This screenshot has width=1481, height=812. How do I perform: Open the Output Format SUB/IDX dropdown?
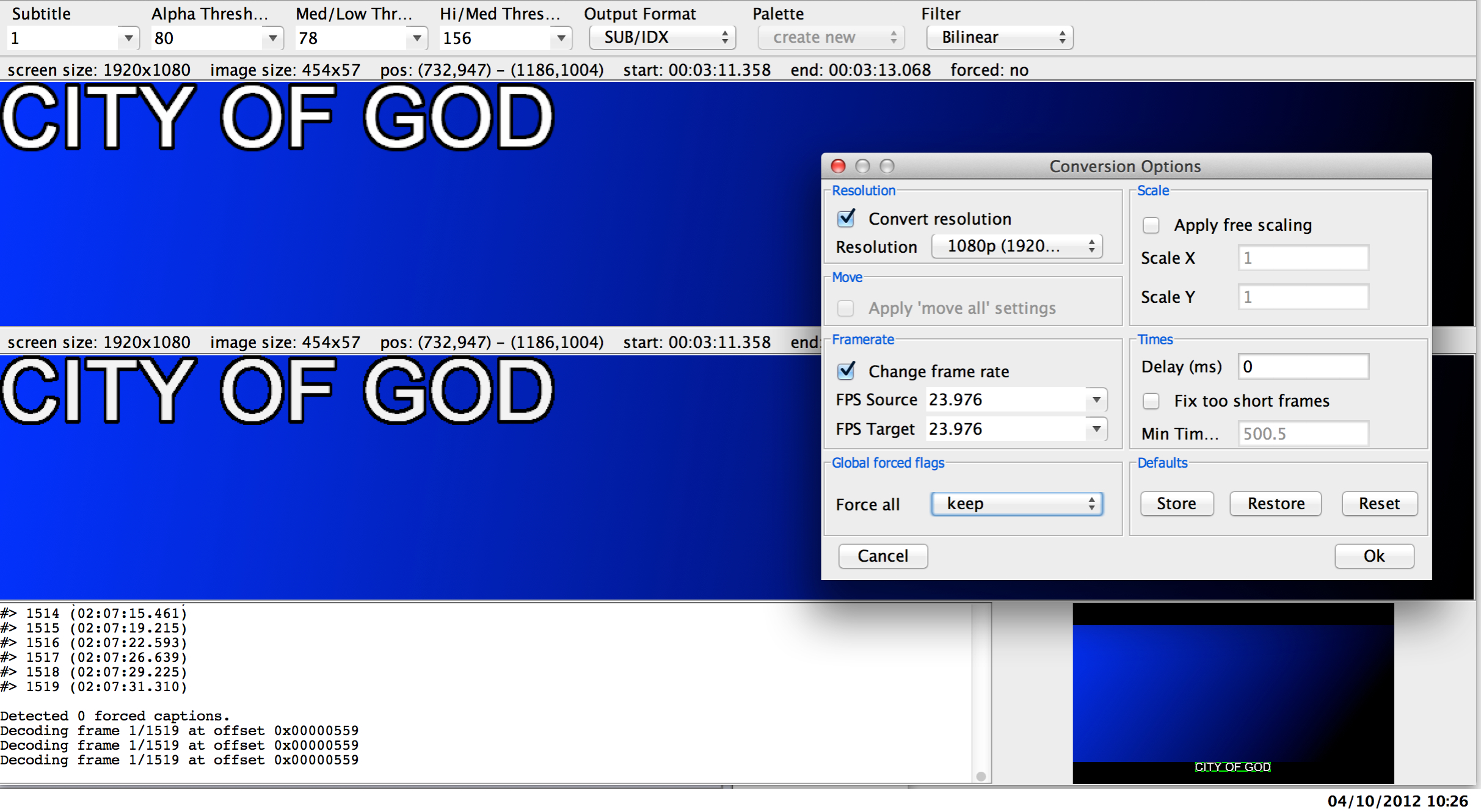point(663,37)
